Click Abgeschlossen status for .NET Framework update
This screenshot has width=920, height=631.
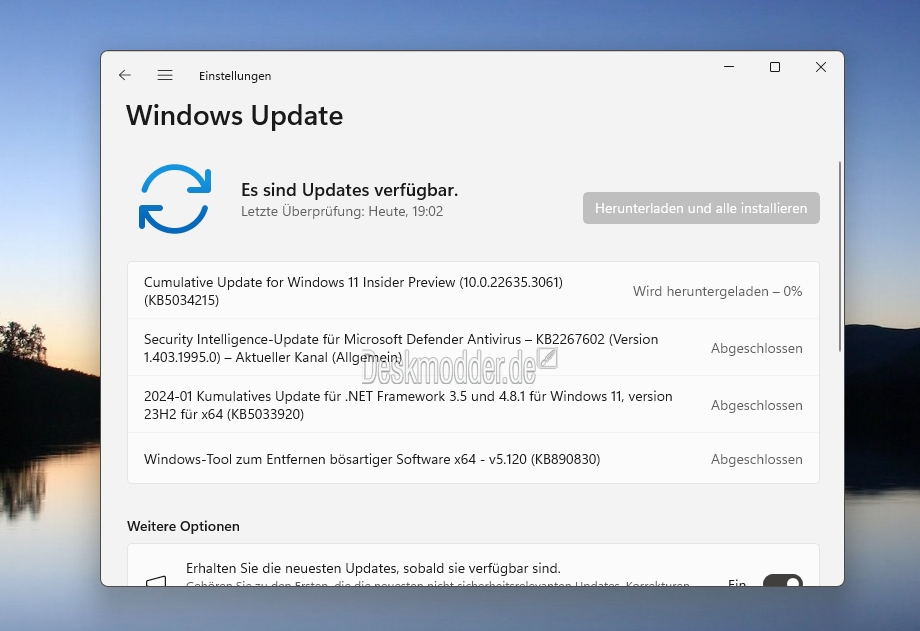[x=757, y=405]
